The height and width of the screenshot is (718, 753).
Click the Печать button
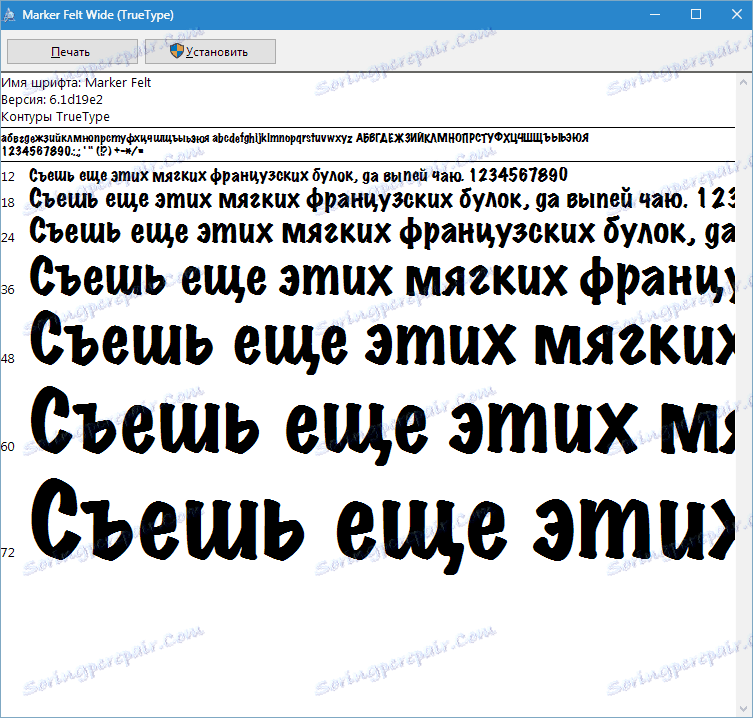coord(73,51)
